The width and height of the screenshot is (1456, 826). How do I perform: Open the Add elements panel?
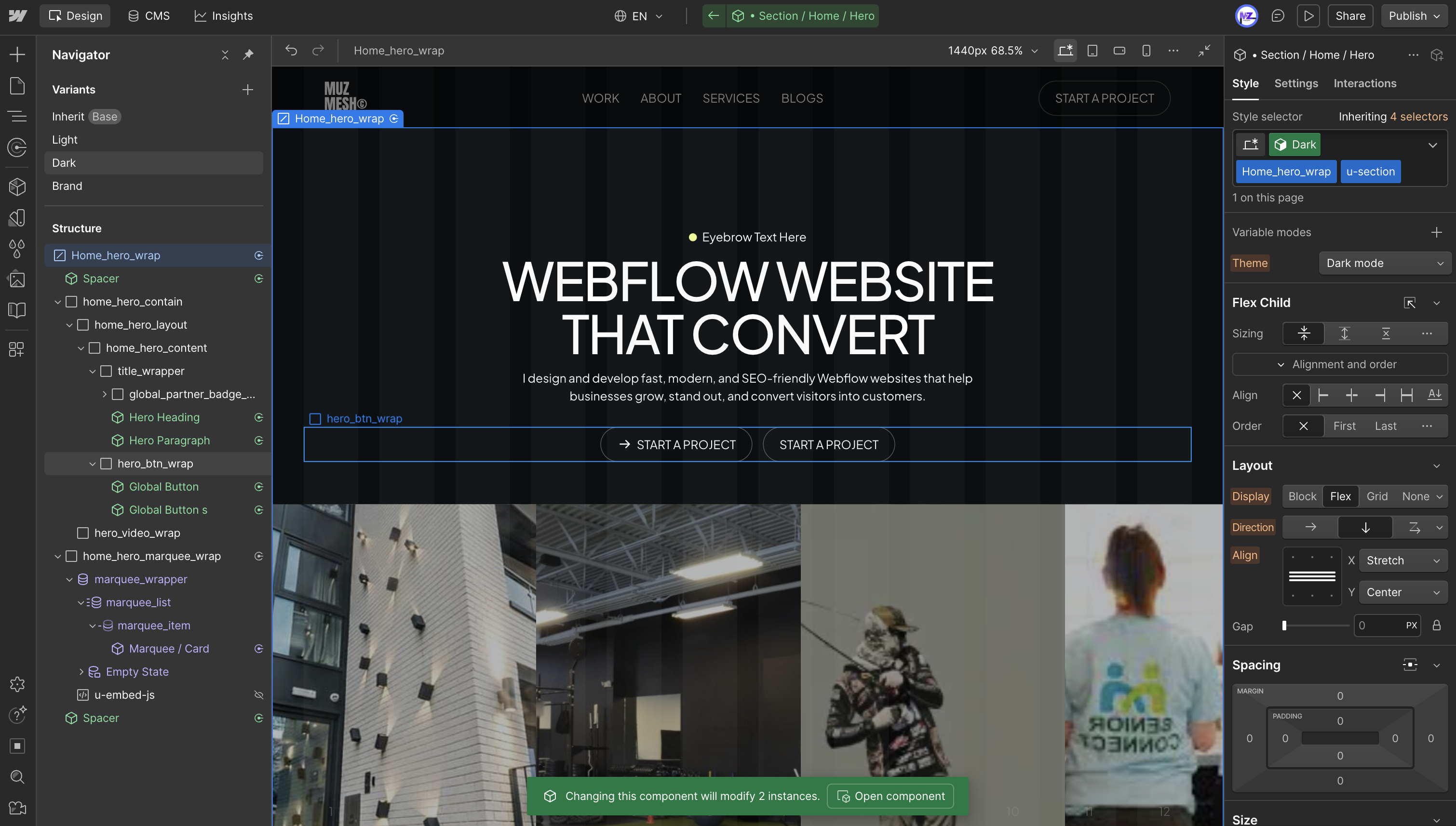pos(17,54)
